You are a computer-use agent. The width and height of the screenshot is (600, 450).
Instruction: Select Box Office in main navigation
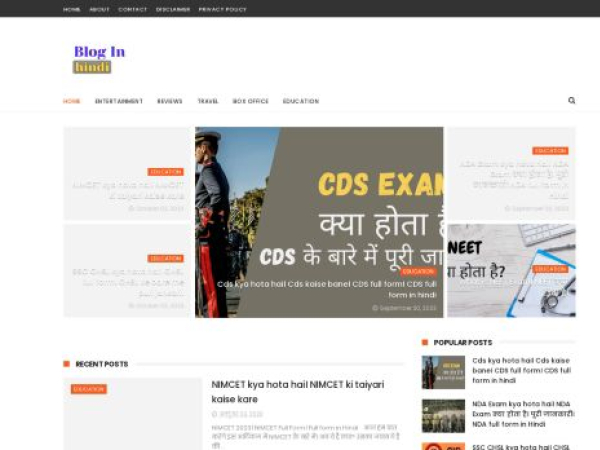(x=251, y=101)
